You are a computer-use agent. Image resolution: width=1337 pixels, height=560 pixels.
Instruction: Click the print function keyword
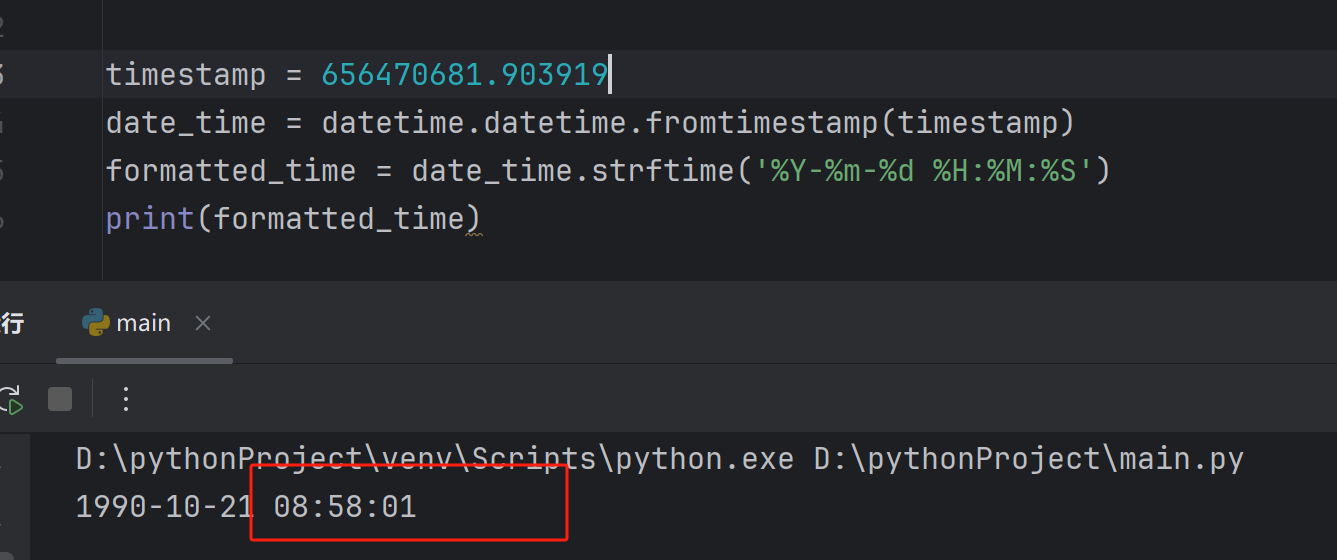pos(150,218)
